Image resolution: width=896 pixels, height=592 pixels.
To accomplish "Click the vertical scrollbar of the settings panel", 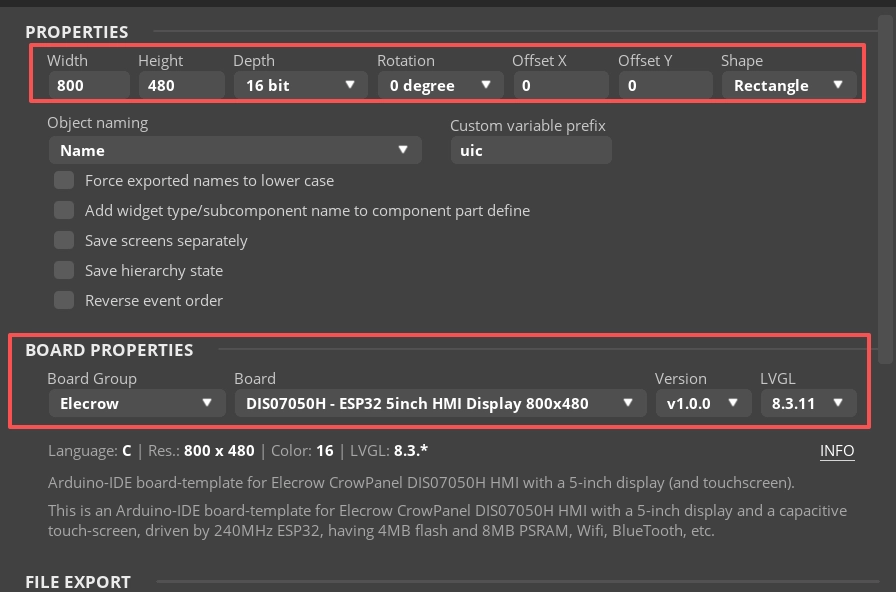I will (885, 189).
